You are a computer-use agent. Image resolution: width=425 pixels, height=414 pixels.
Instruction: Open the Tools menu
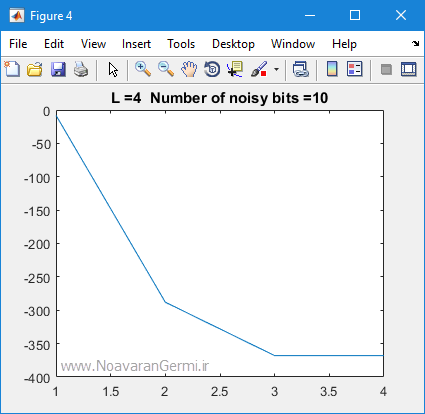(x=181, y=44)
